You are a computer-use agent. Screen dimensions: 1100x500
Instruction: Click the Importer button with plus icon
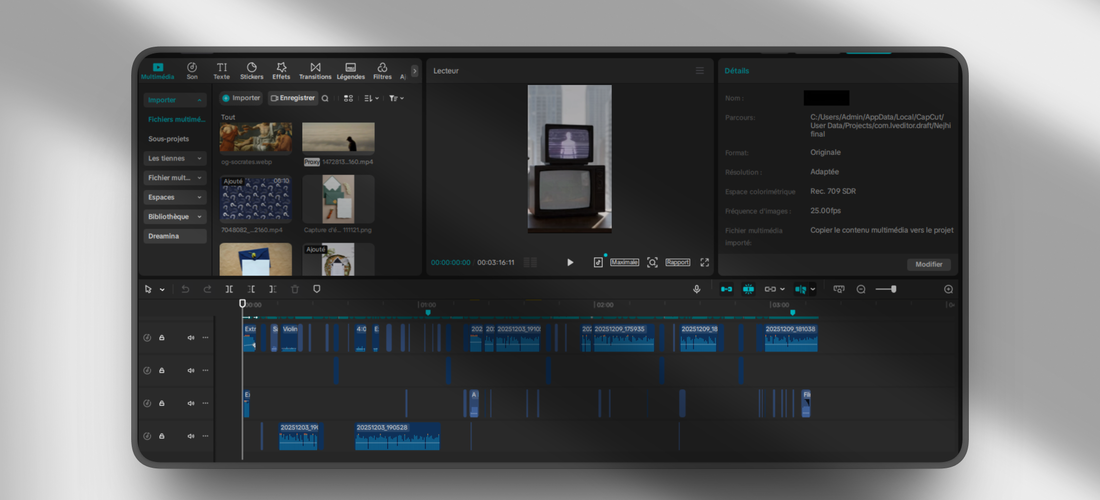241,98
